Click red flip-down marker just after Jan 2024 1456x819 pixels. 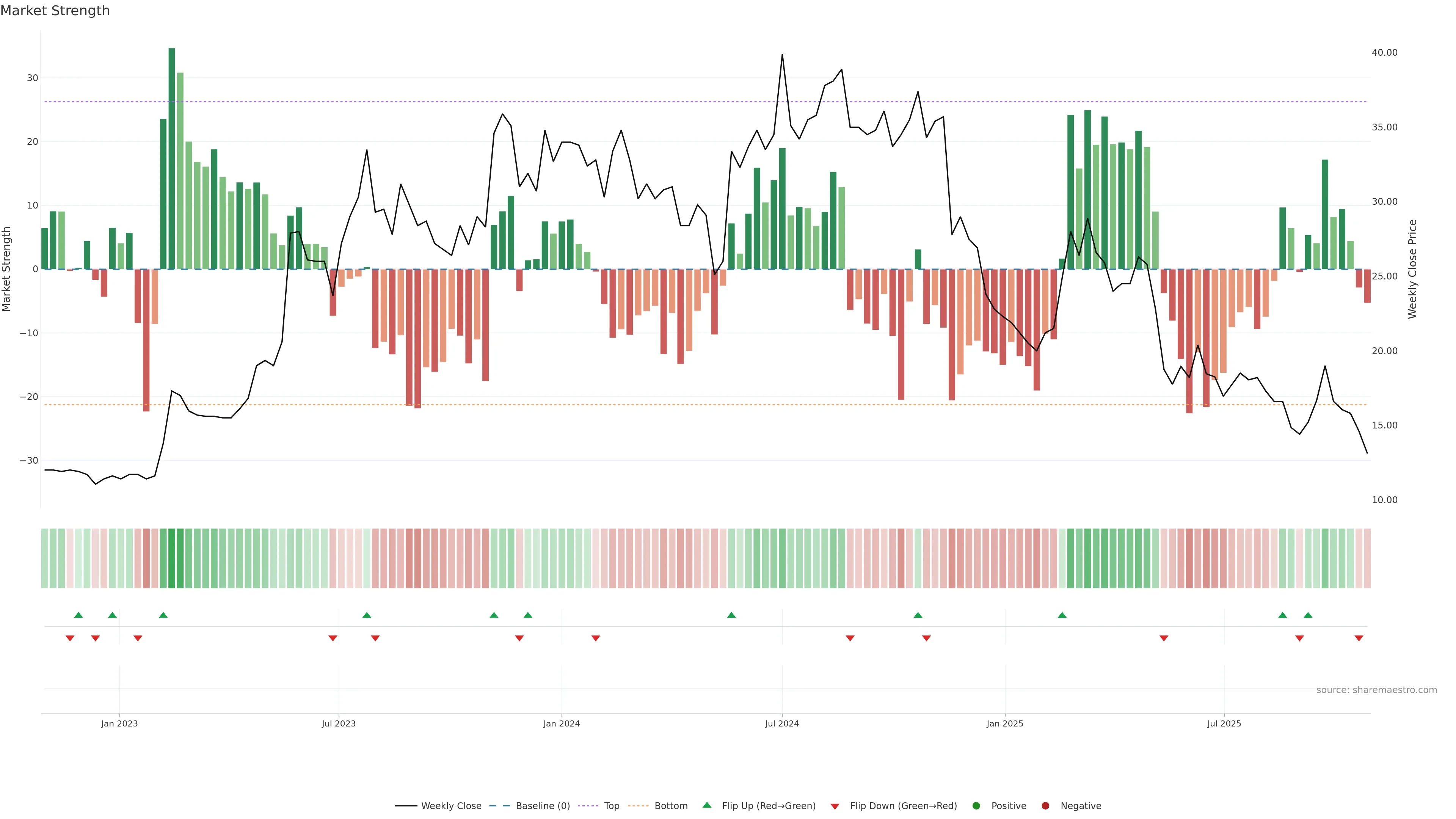pos(596,638)
